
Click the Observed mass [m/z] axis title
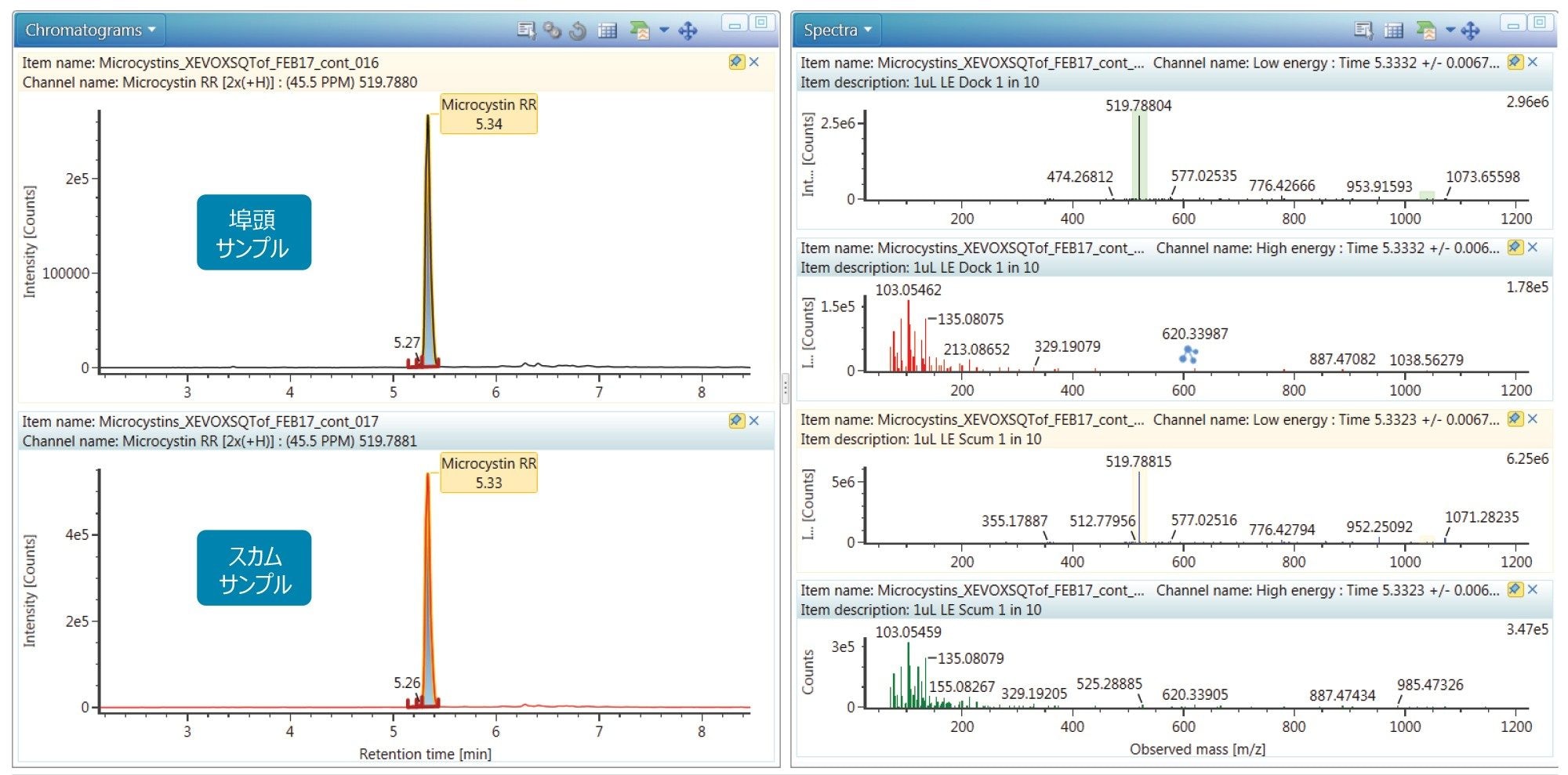(1197, 749)
